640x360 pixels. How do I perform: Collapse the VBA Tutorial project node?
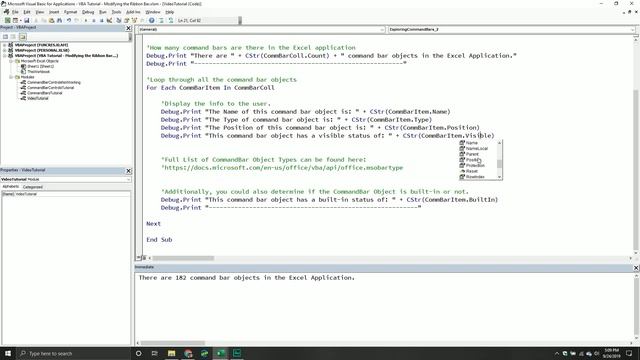pyautogui.click(x=4, y=56)
